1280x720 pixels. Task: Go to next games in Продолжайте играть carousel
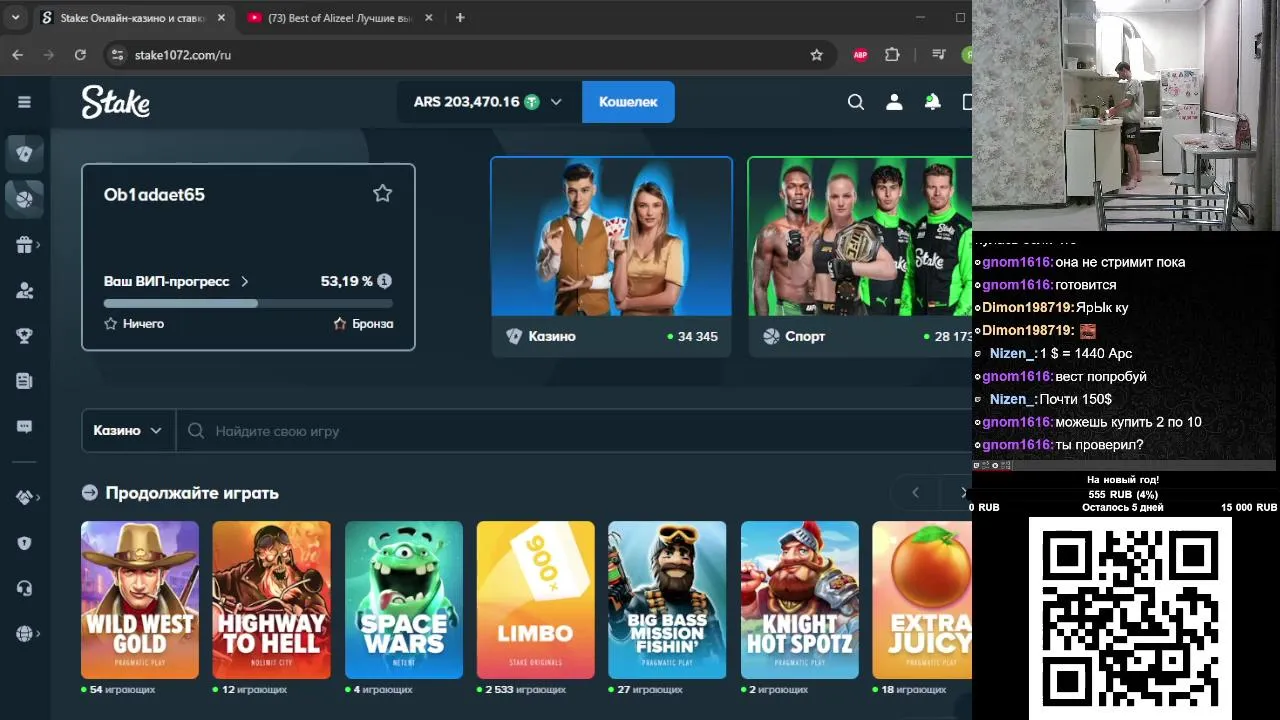[x=962, y=492]
